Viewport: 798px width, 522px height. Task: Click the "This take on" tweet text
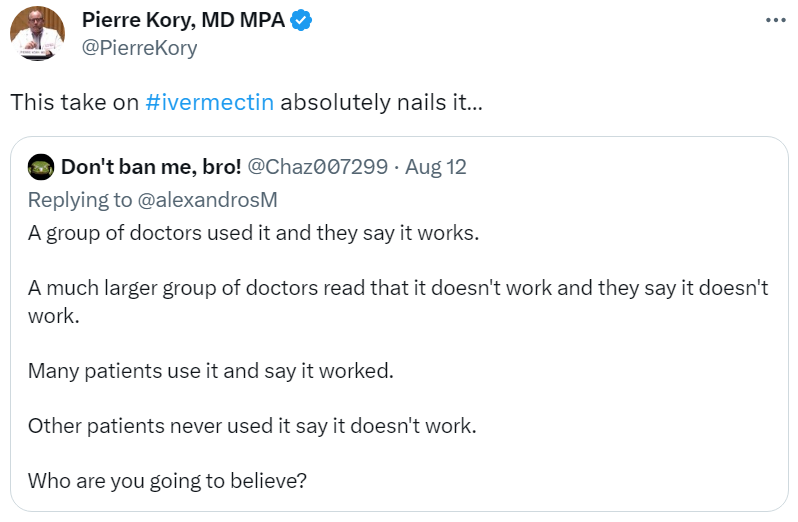[x=74, y=103]
